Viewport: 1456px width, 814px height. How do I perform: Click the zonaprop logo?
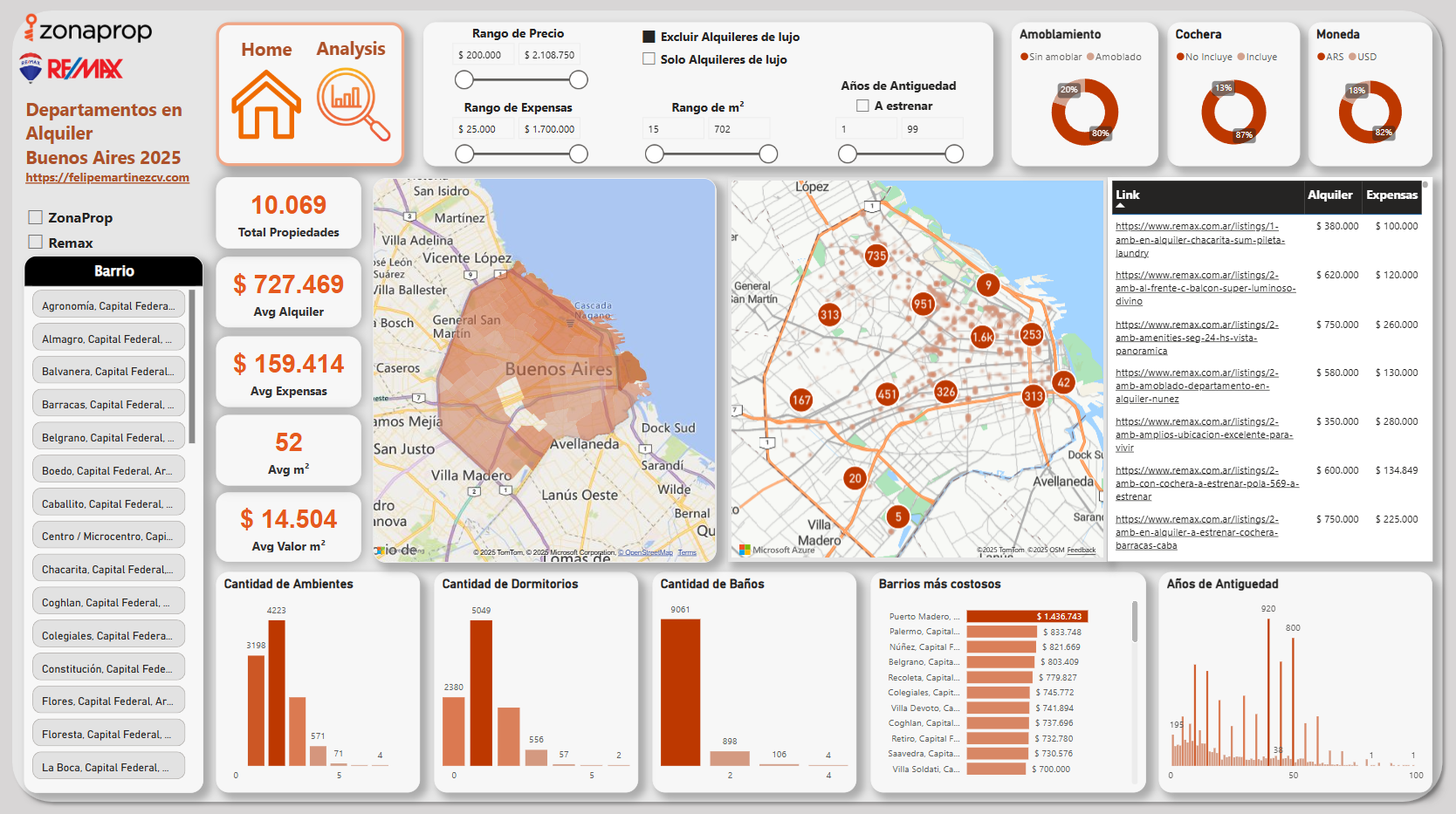point(88,30)
